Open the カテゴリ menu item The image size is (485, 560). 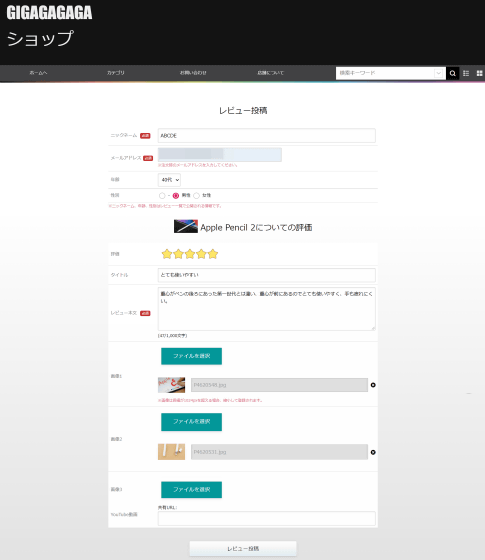[x=115, y=73]
